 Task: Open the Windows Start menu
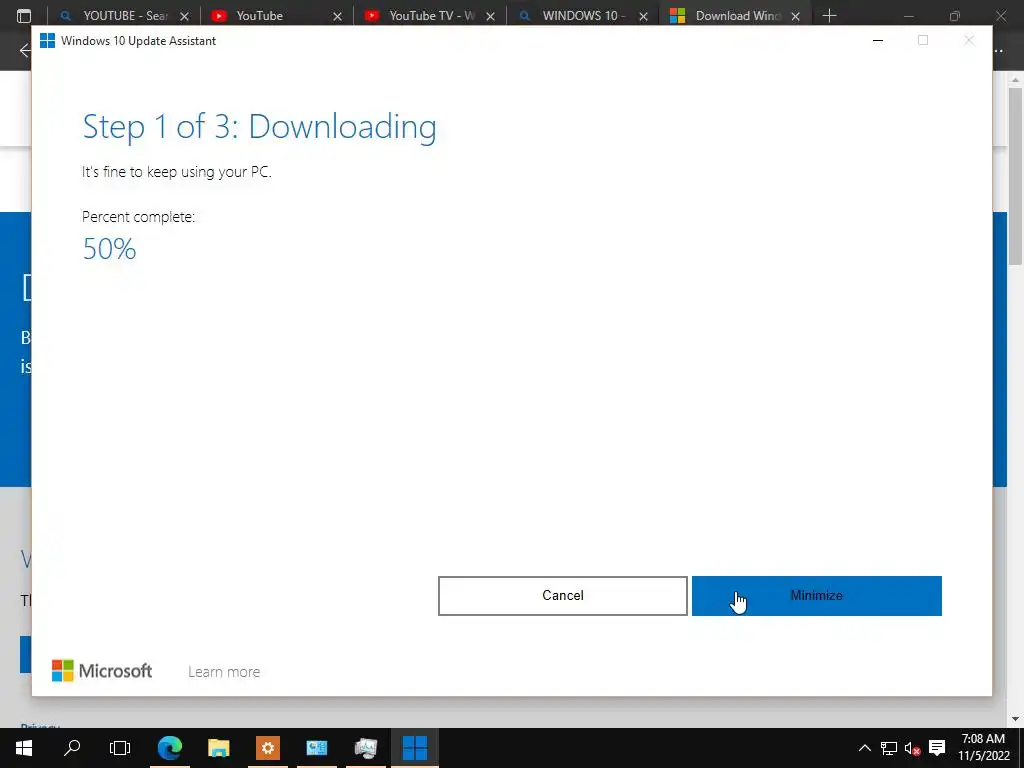24,748
